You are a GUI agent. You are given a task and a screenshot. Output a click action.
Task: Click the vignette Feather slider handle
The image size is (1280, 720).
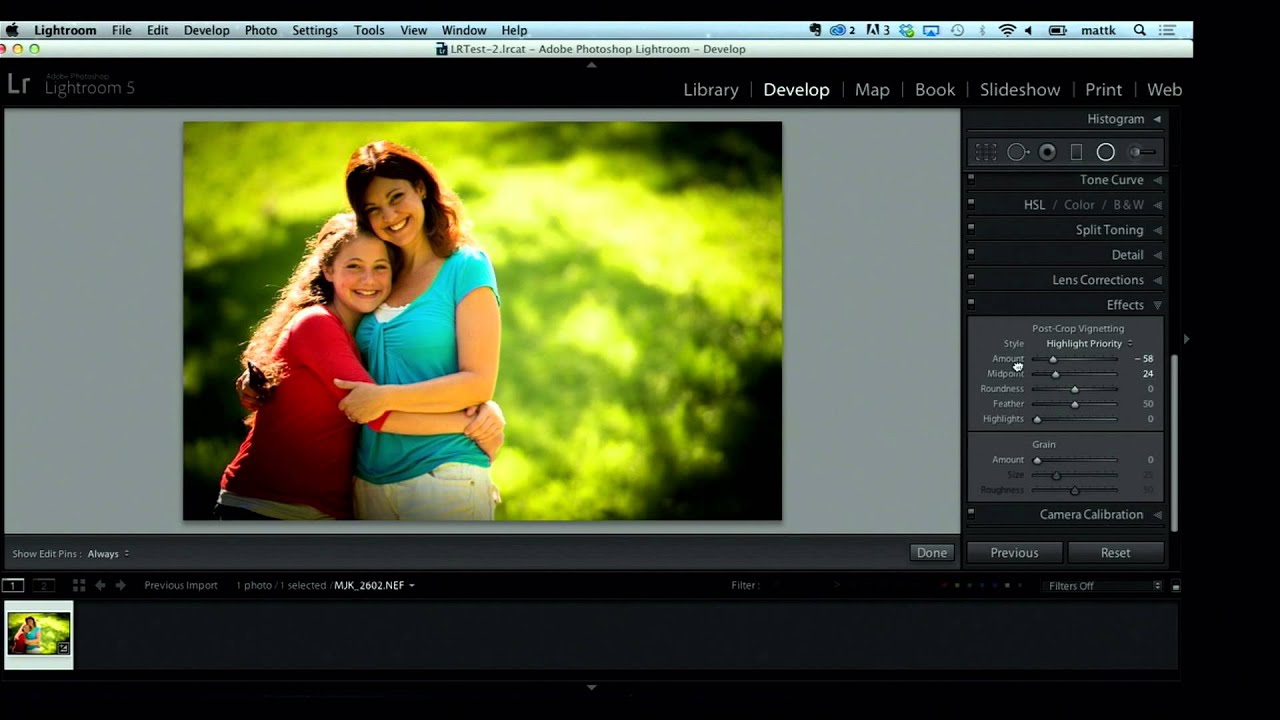click(x=1075, y=404)
